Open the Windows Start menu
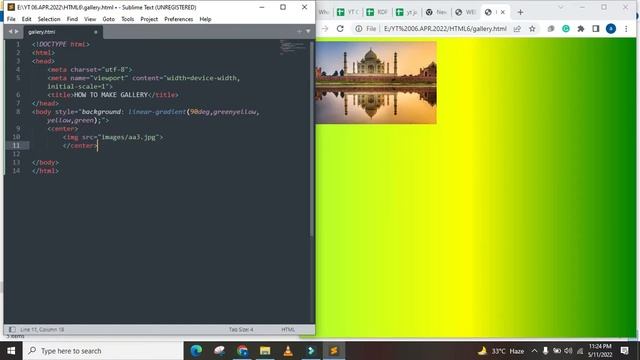The image size is (640, 360). tap(11, 351)
